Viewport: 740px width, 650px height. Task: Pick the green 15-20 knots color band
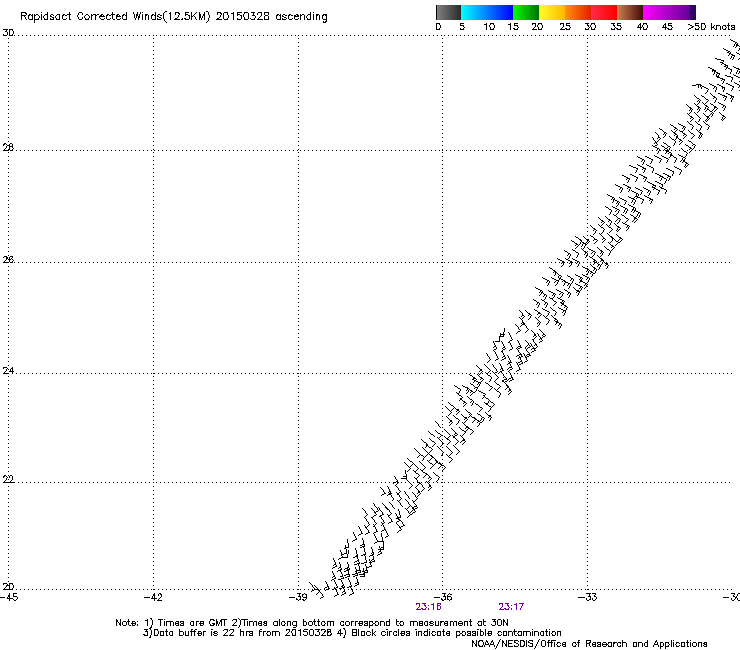coord(526,13)
